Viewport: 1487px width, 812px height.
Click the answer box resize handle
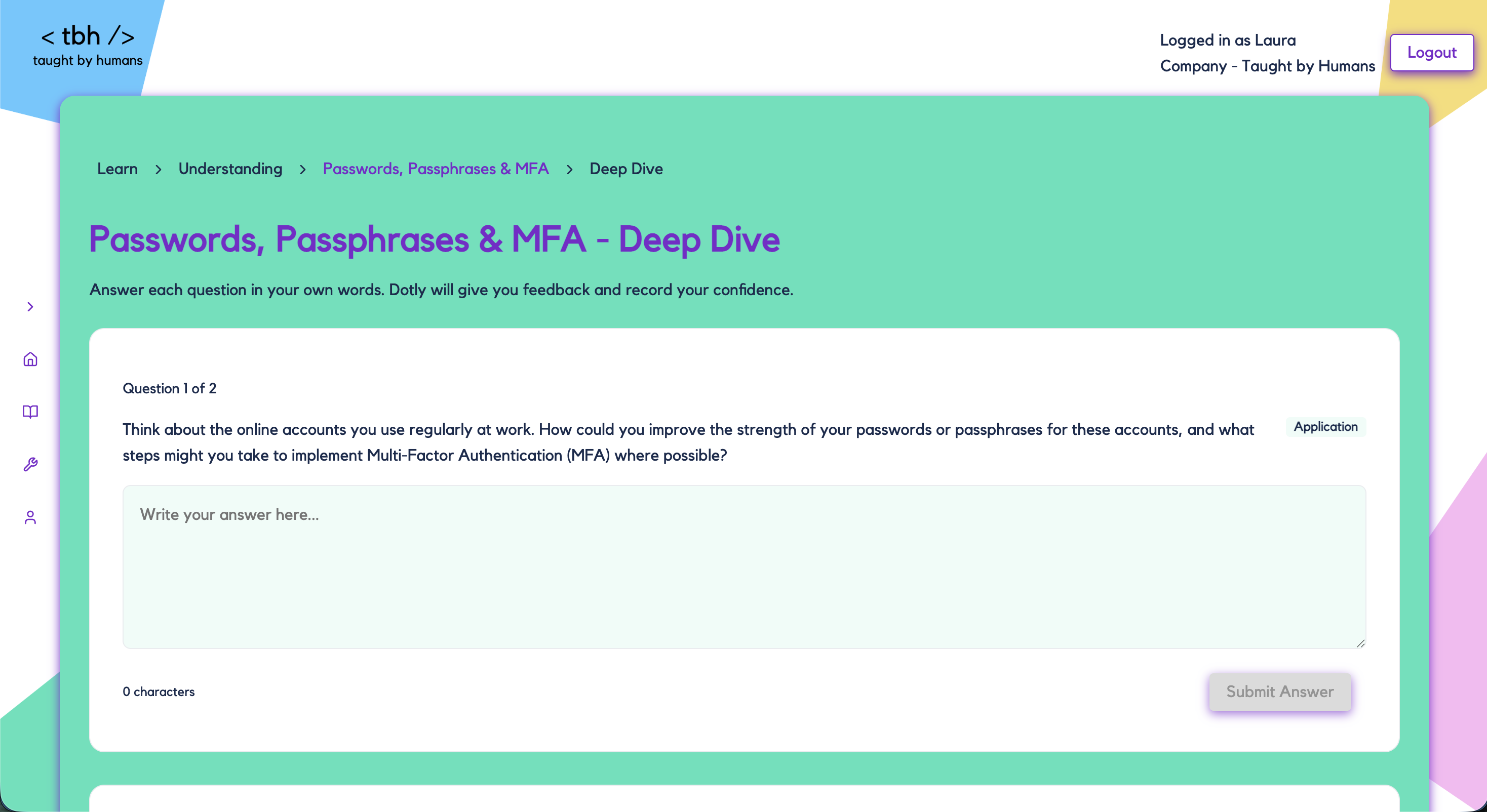(x=1360, y=643)
